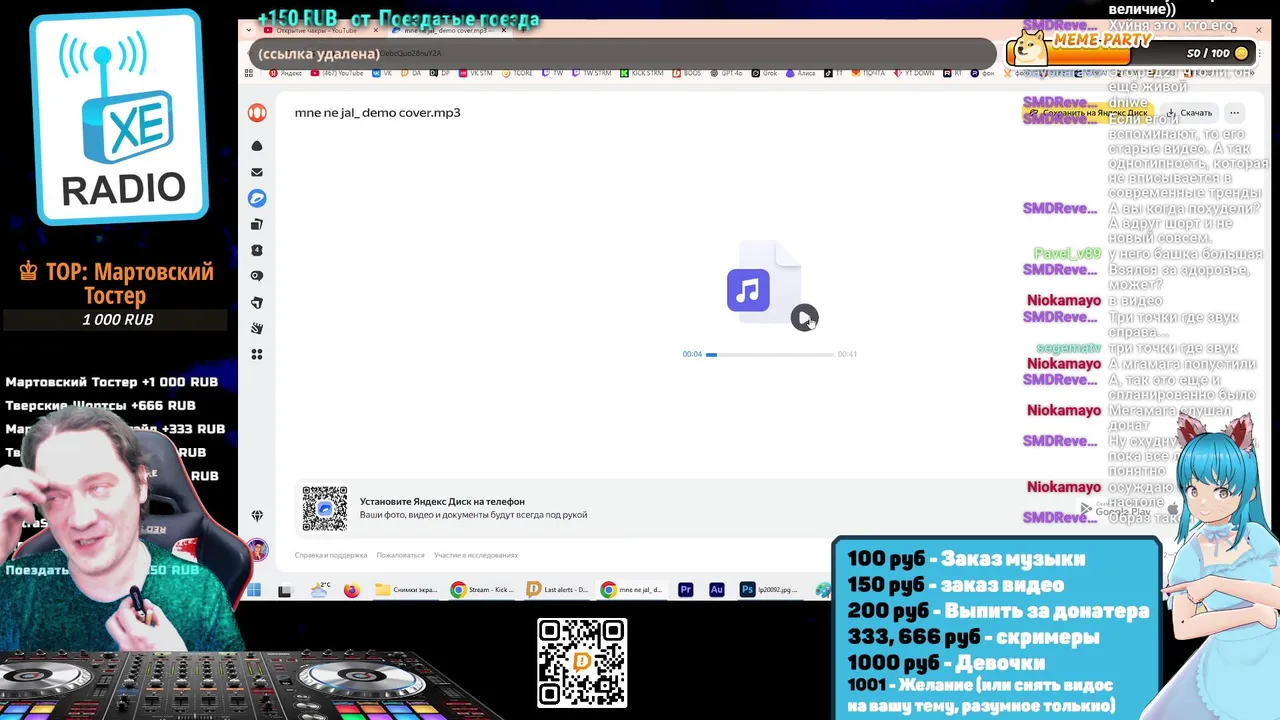Open Yandex Disk icon in sidebar
This screenshot has height=720, width=1280.
[x=257, y=198]
